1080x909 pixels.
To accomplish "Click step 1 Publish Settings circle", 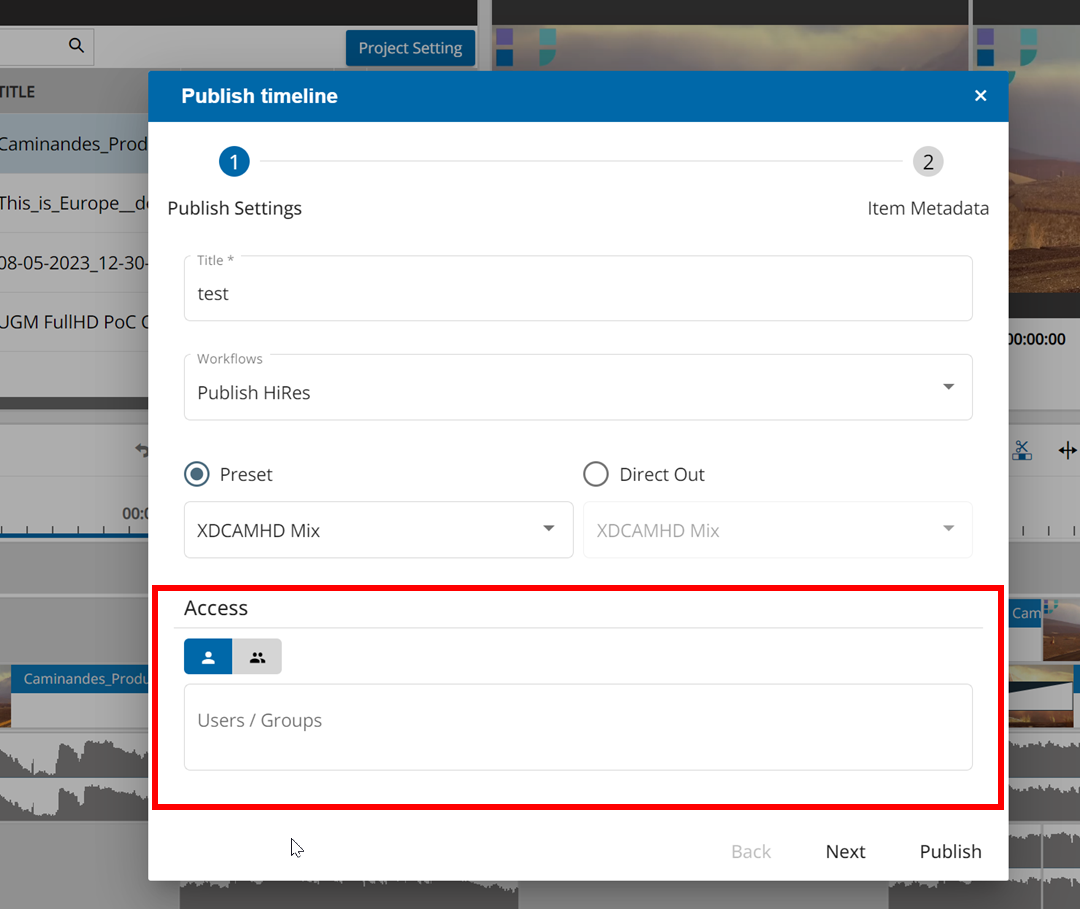I will pyautogui.click(x=234, y=161).
